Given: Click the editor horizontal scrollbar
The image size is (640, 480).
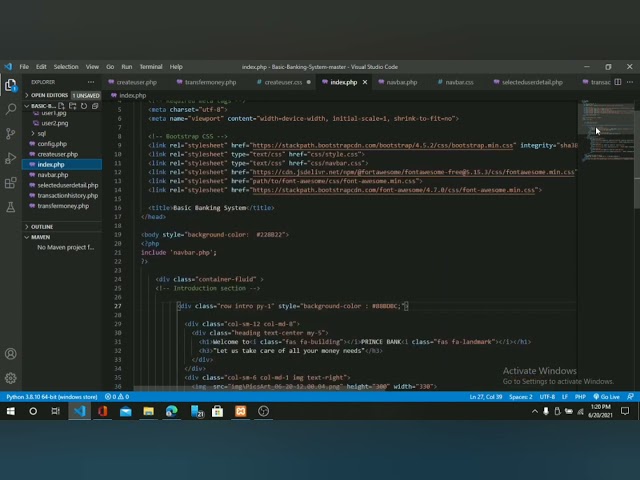Looking at the screenshot, I should pyautogui.click(x=259, y=388).
